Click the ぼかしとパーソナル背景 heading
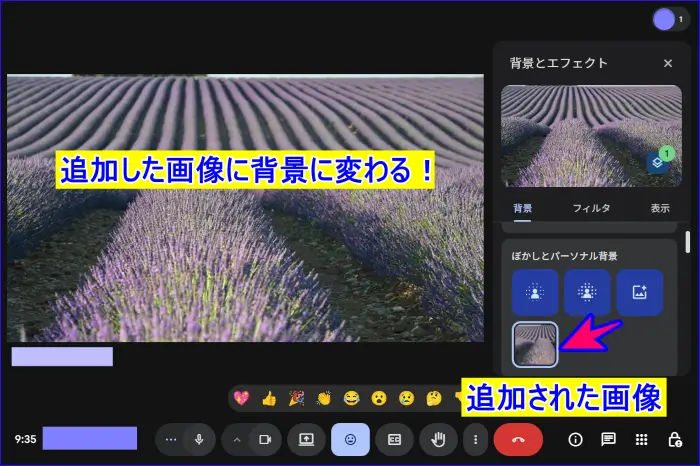 (x=564, y=256)
